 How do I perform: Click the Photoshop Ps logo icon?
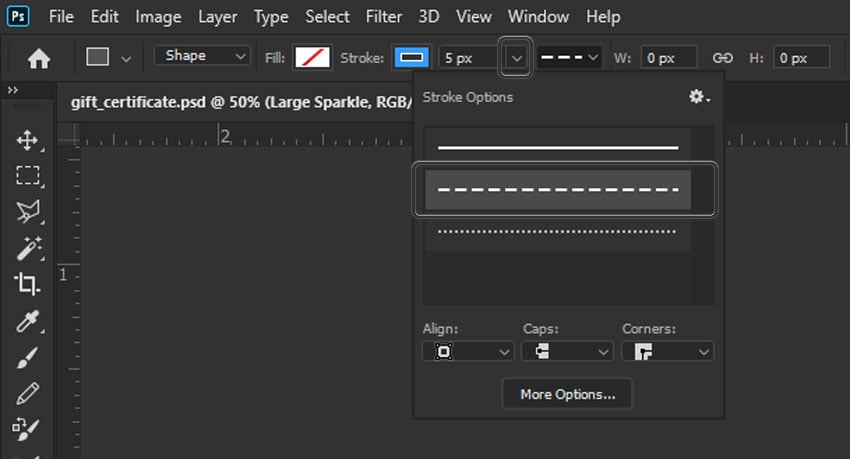tap(18, 16)
